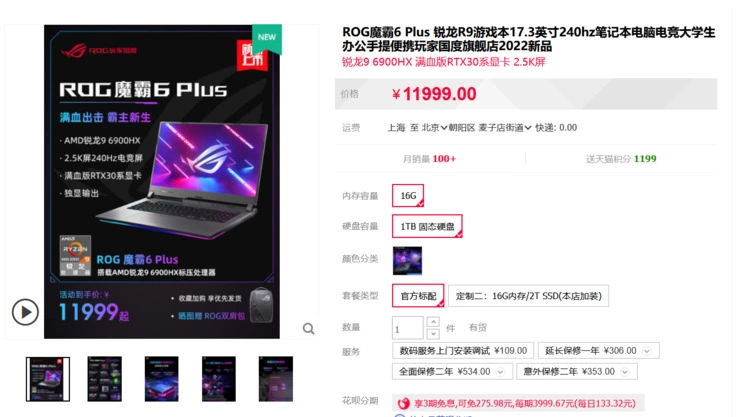Expand the 延长保修一年 service dropdown
The width and height of the screenshot is (750, 417).
pyautogui.click(x=647, y=351)
